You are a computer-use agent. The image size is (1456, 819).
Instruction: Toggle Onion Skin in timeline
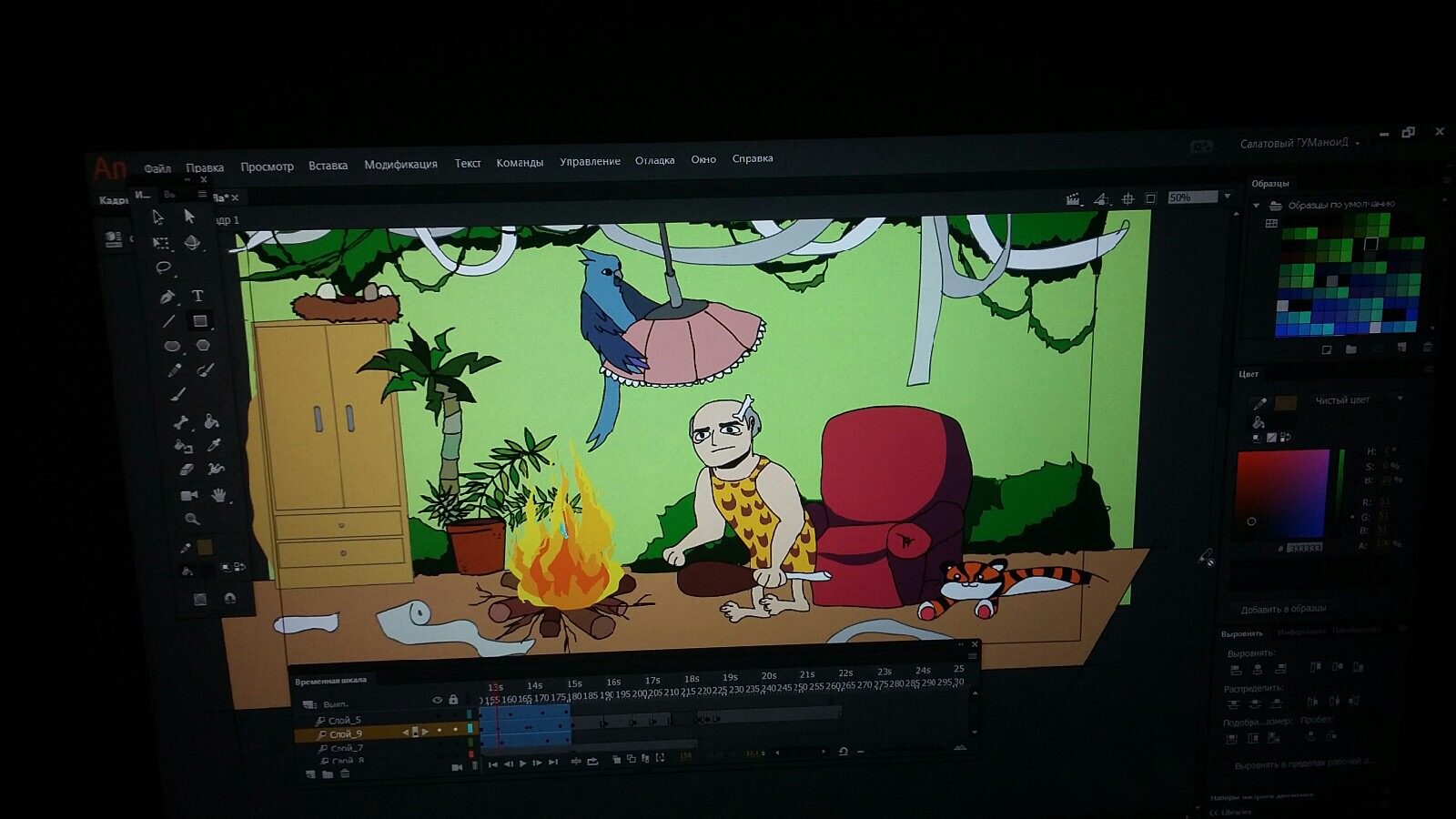pos(617,759)
